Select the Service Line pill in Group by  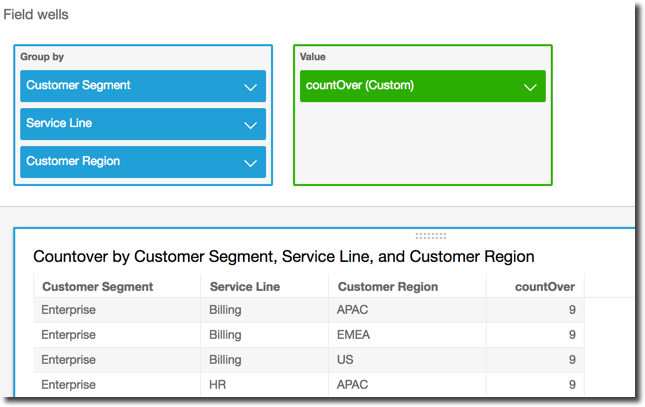pos(130,124)
